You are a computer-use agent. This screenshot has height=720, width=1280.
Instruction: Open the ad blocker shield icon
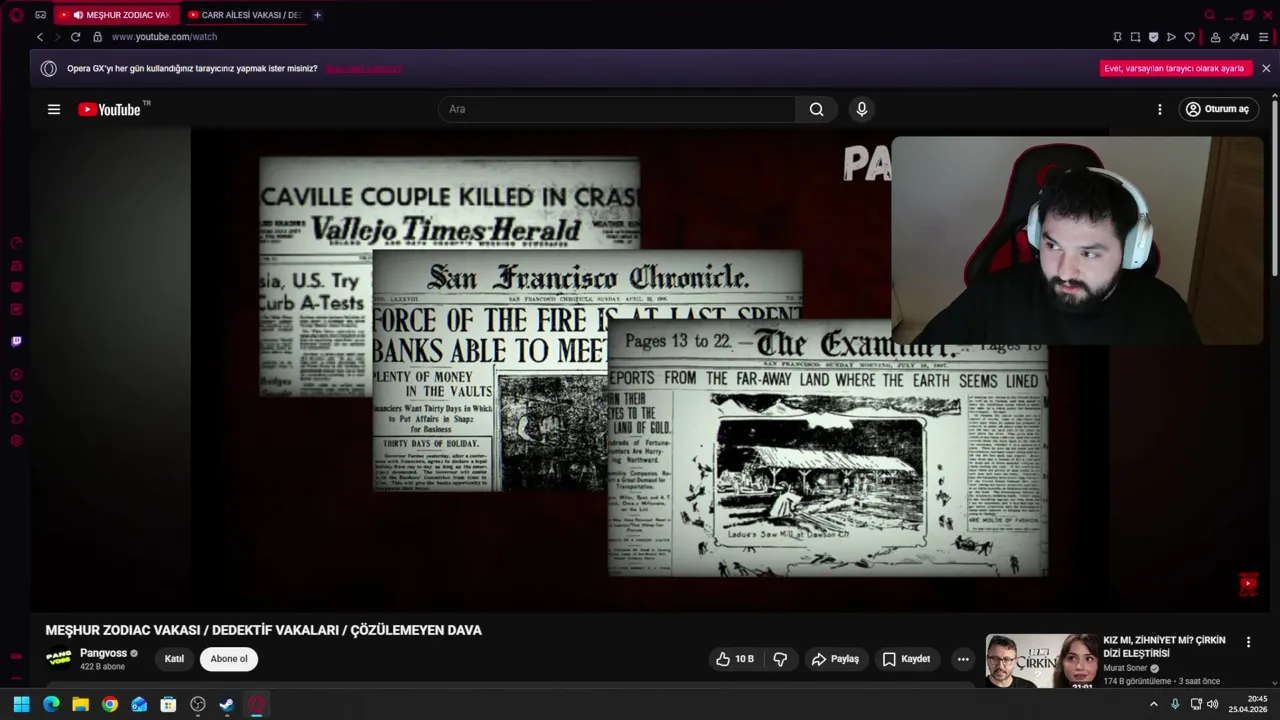(1153, 37)
